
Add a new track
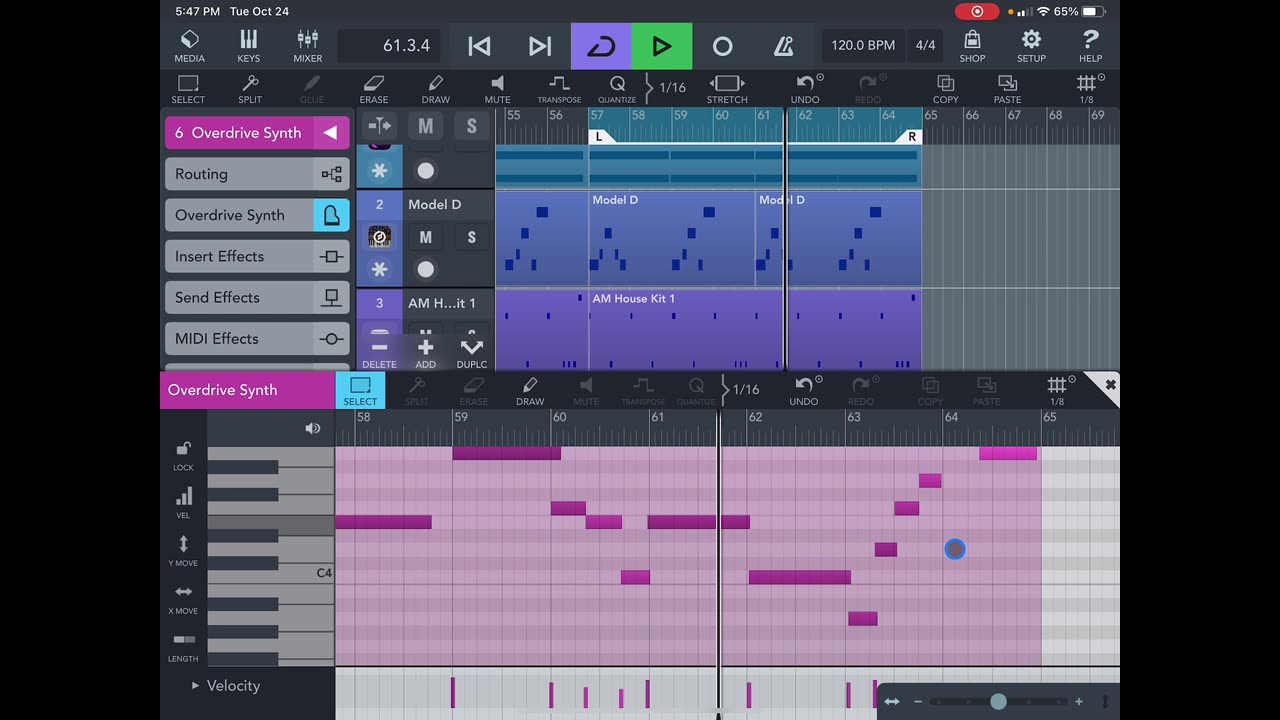pyautogui.click(x=426, y=352)
